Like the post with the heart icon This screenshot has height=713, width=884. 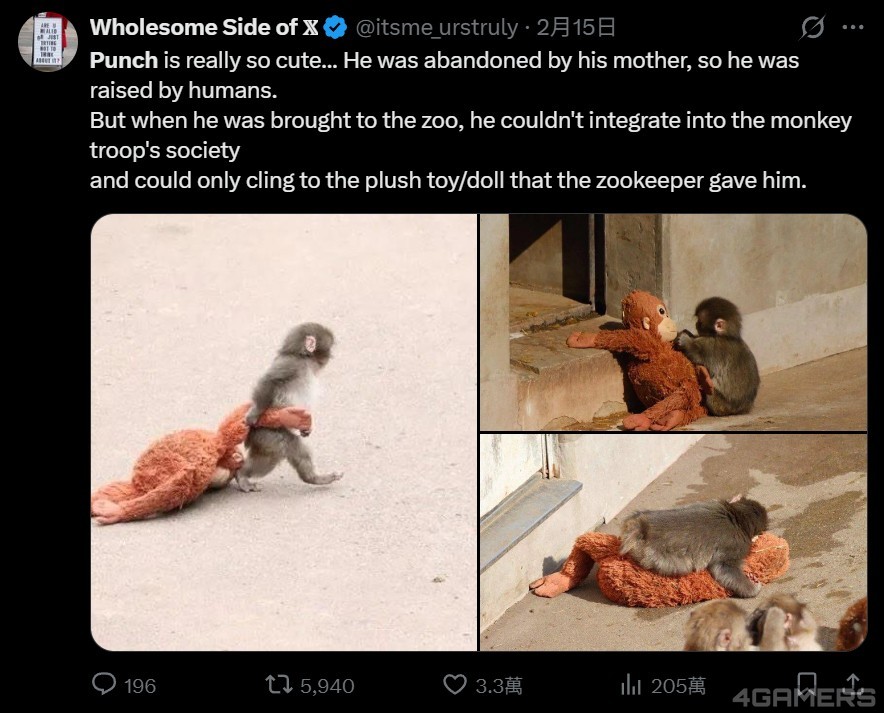455,684
